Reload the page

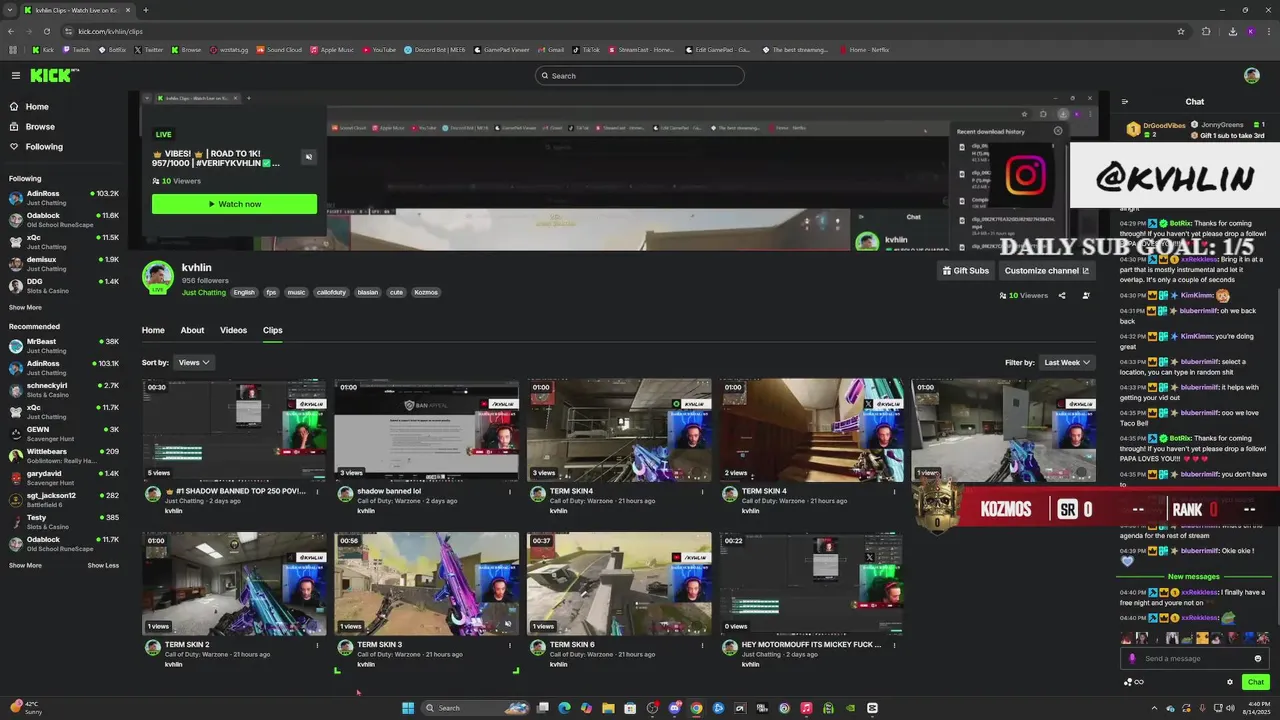49,31
